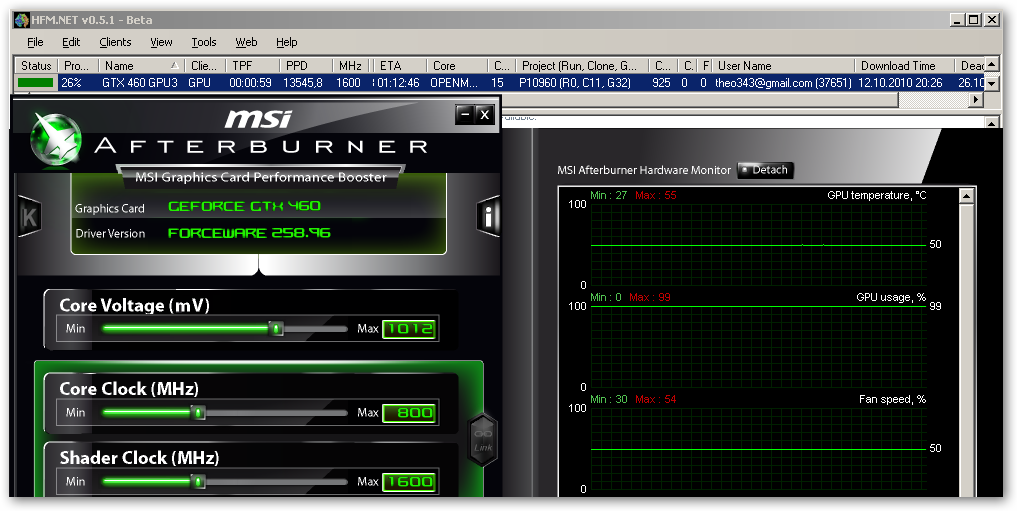This screenshot has height=511, width=1017.
Task: Click the HFM.NET title bar app icon
Action: pyautogui.click(x=21, y=19)
